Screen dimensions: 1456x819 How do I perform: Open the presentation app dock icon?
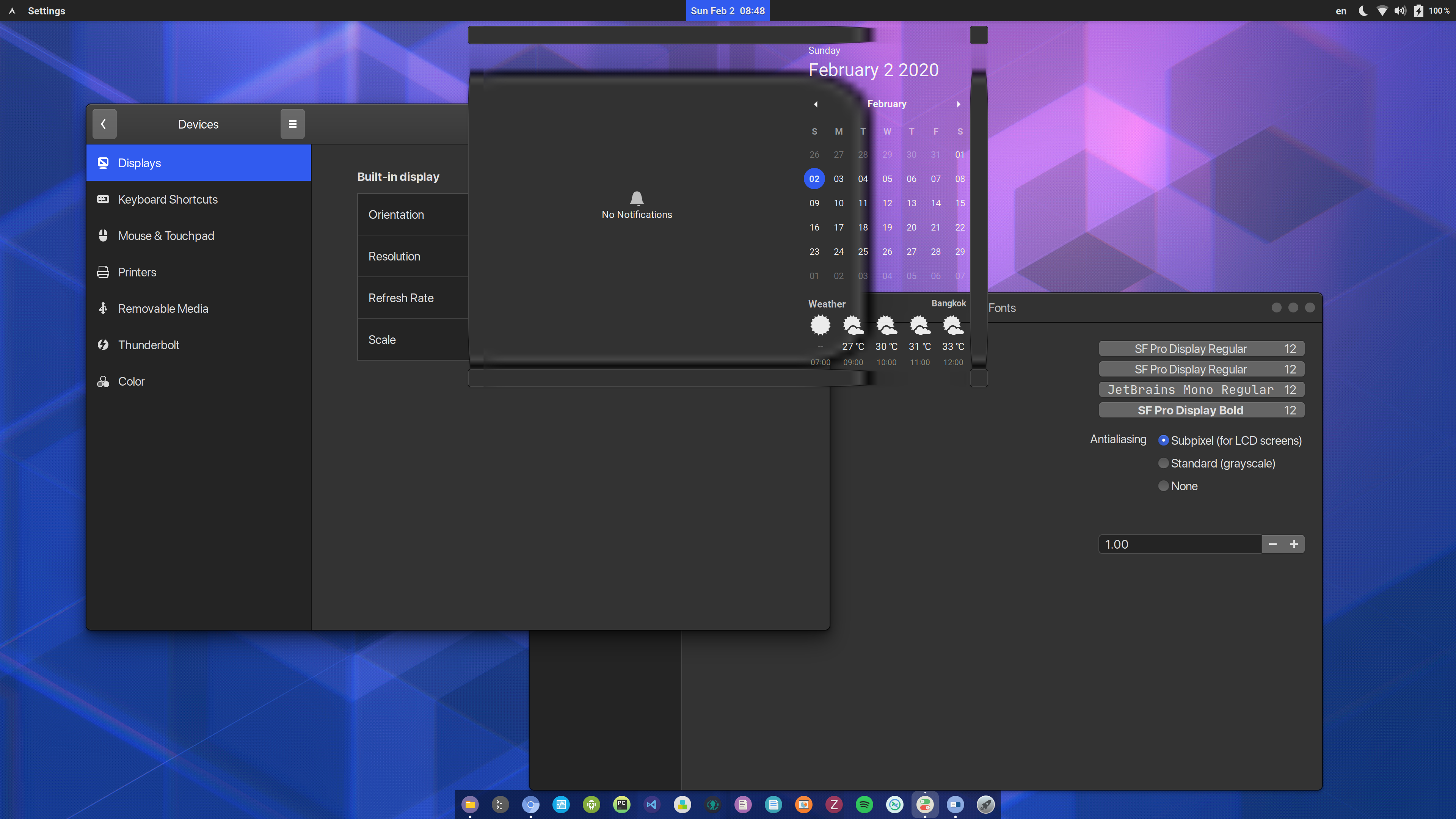pos(804,804)
